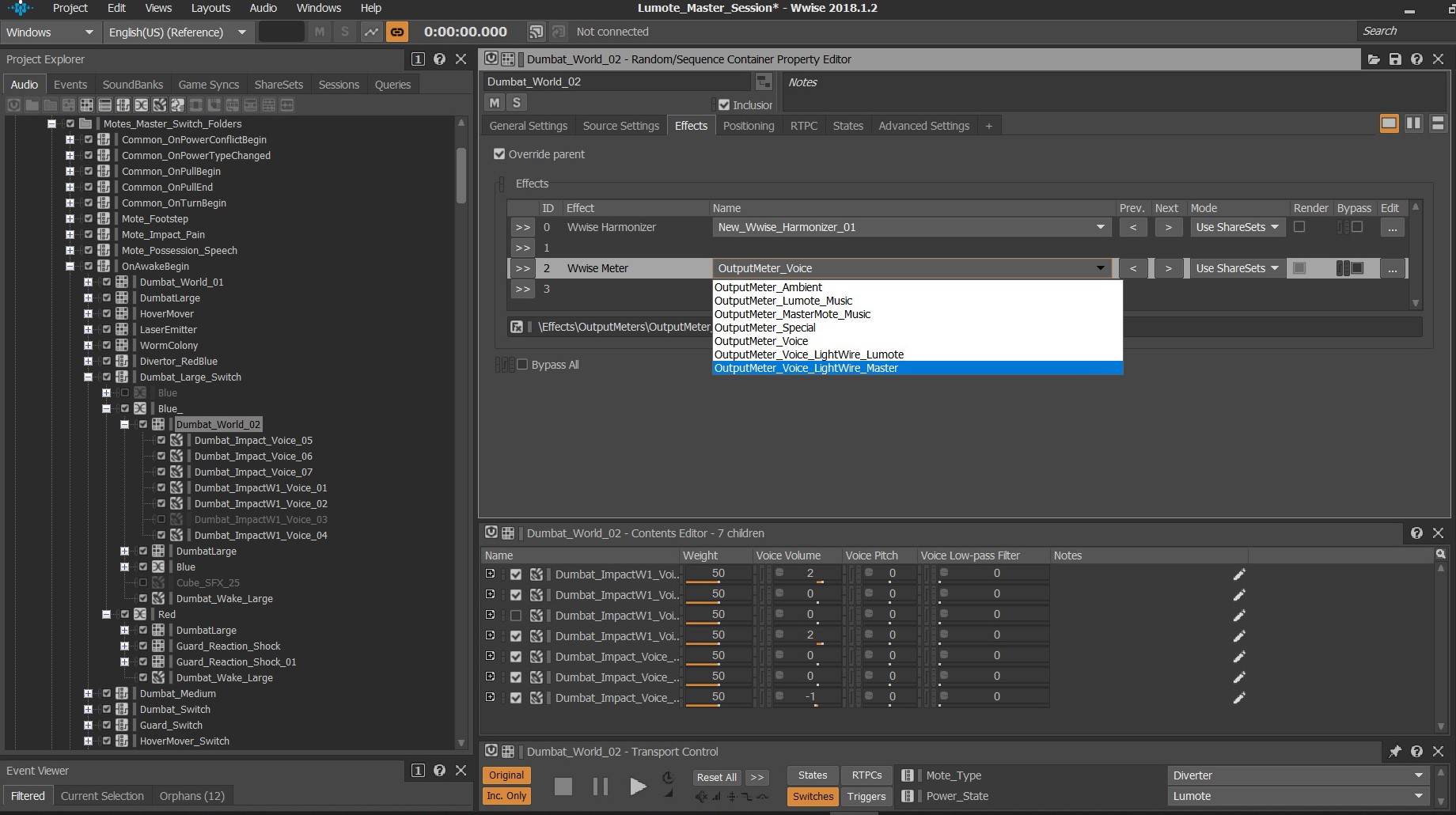Click the search magnifier icon in Contents Editor

click(x=1441, y=554)
